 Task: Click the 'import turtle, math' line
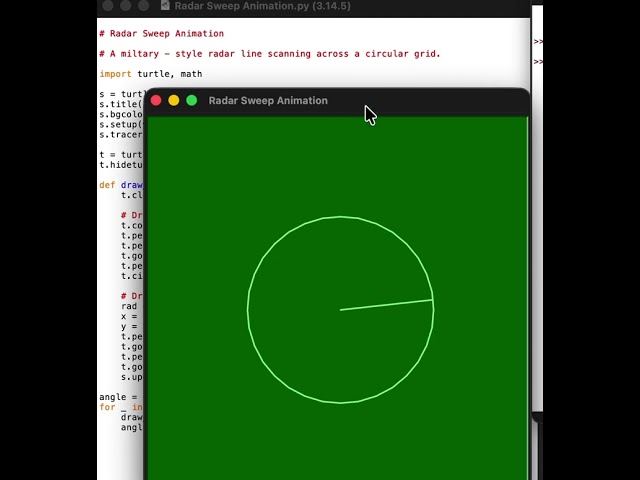click(x=151, y=74)
